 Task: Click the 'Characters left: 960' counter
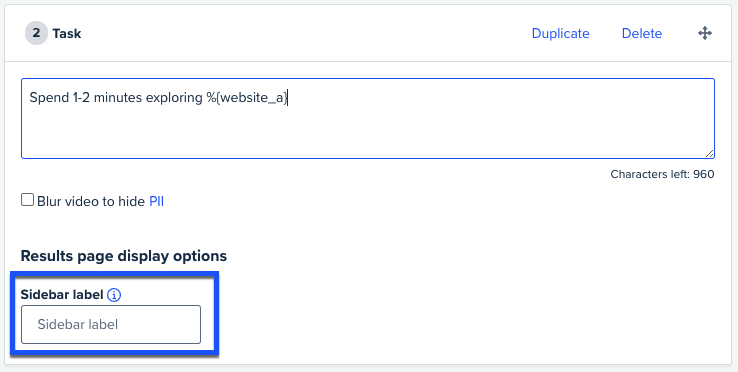click(x=662, y=174)
